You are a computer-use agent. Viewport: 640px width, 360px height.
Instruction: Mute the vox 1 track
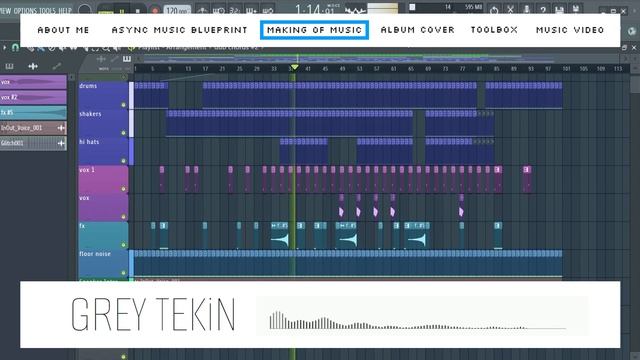click(x=123, y=189)
